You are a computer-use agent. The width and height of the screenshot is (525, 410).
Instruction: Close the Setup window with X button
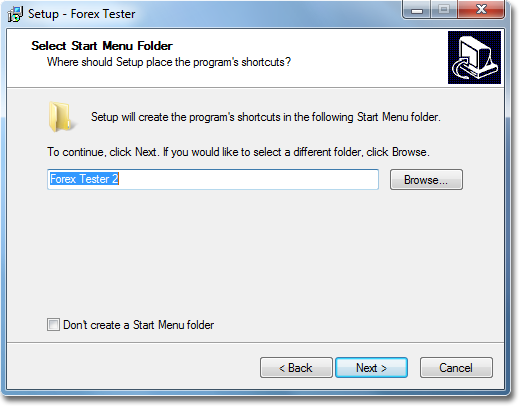click(x=481, y=10)
